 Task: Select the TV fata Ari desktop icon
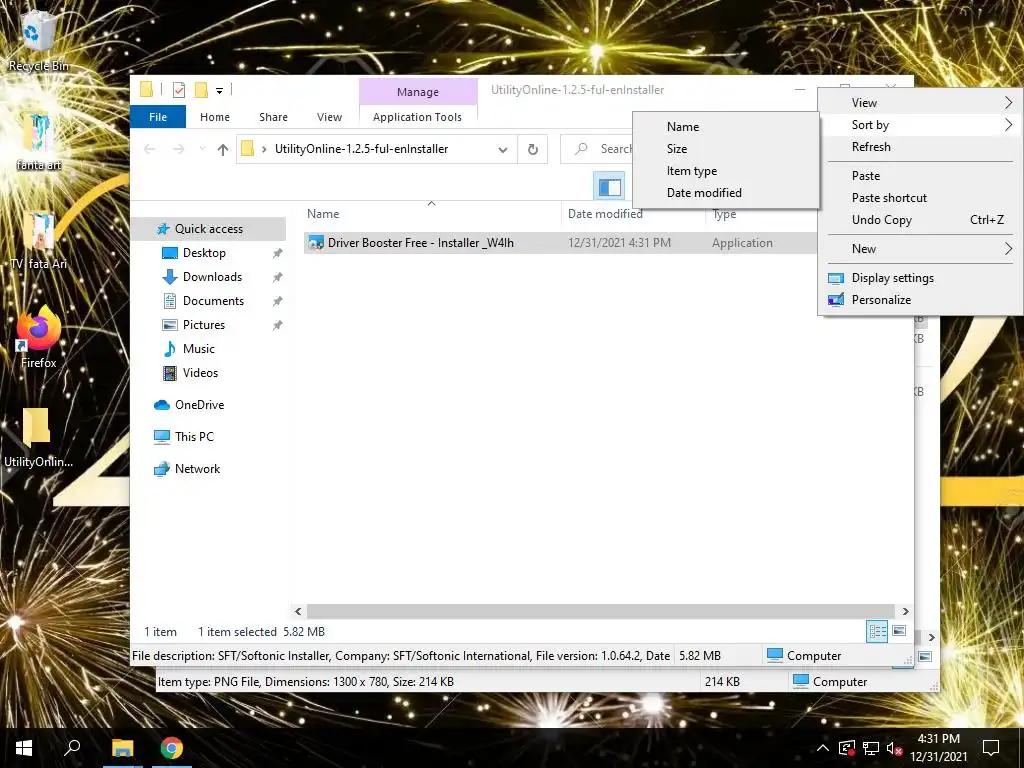[39, 240]
